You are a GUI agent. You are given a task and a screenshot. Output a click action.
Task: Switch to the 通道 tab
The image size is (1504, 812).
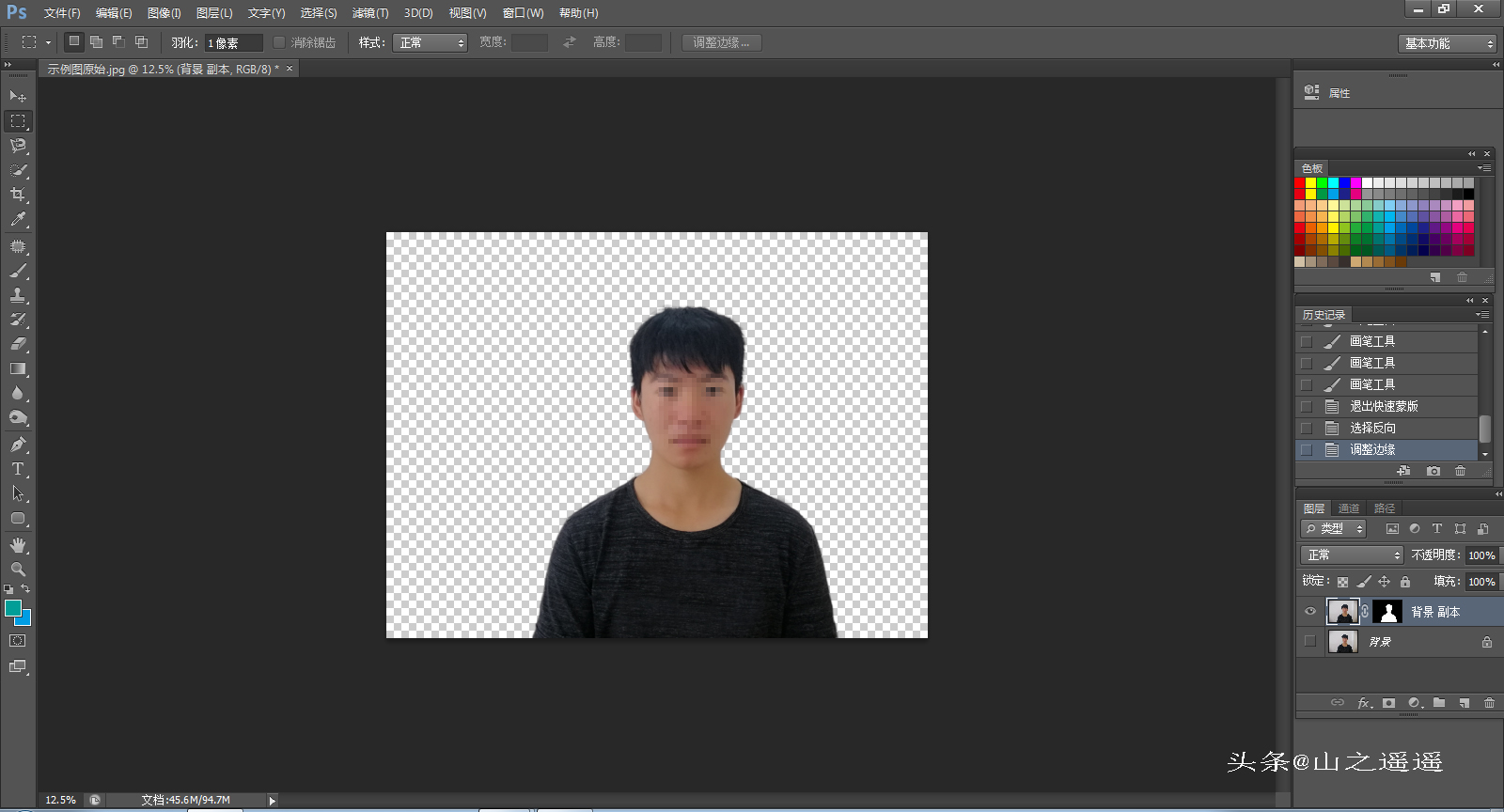tap(1349, 508)
